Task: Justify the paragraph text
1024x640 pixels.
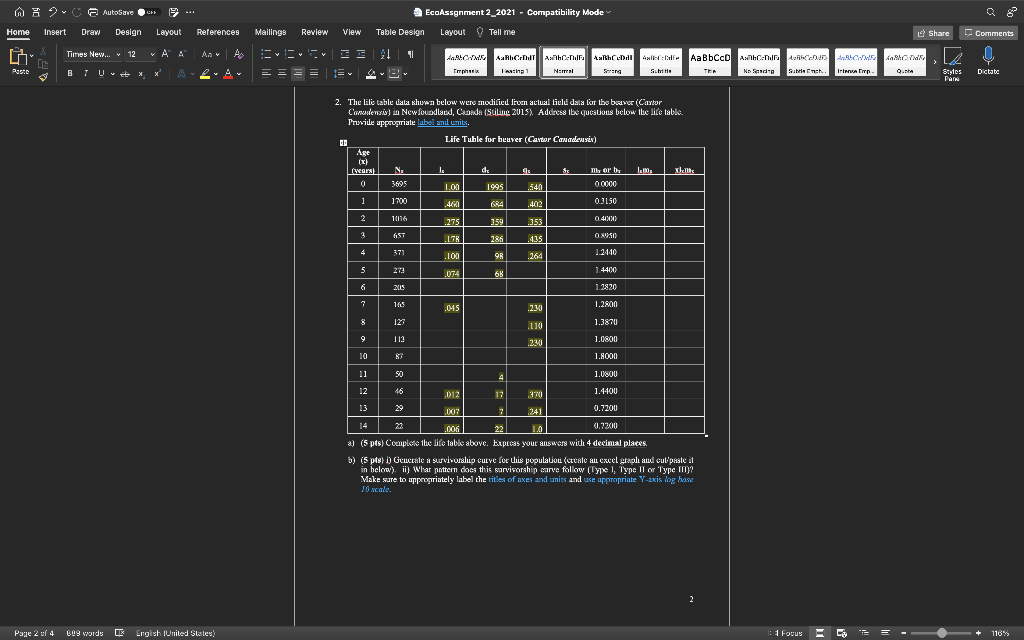Action: tap(314, 74)
